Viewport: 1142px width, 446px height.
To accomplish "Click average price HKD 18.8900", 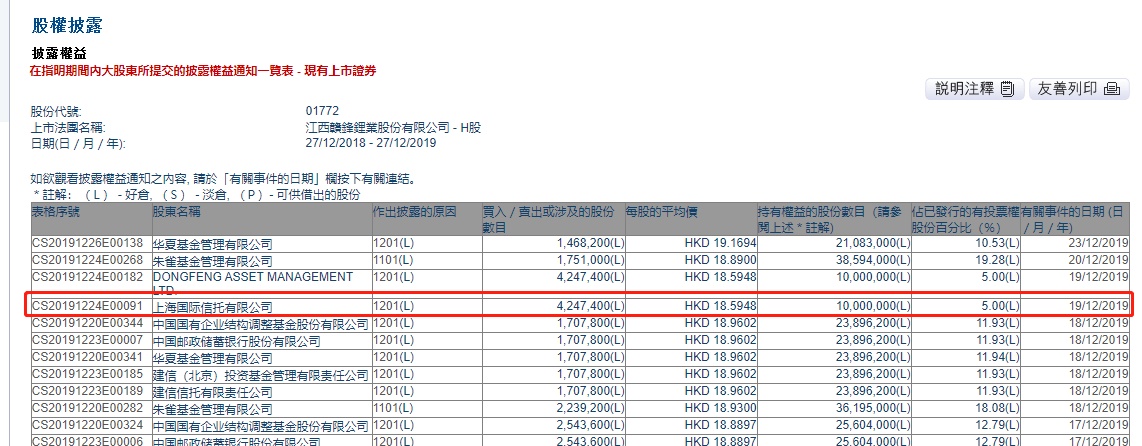I will (721, 260).
